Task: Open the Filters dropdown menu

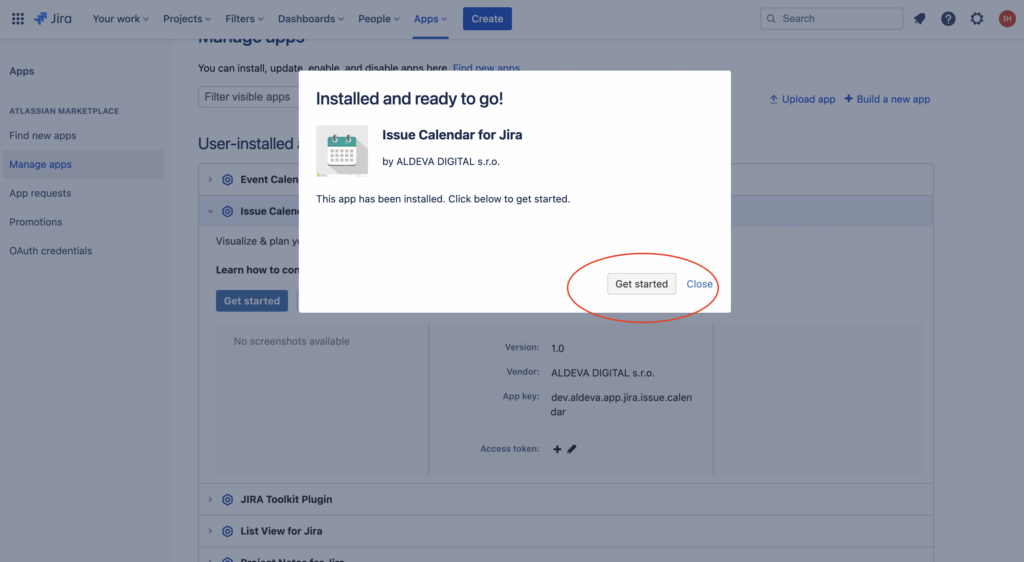Action: tap(244, 19)
